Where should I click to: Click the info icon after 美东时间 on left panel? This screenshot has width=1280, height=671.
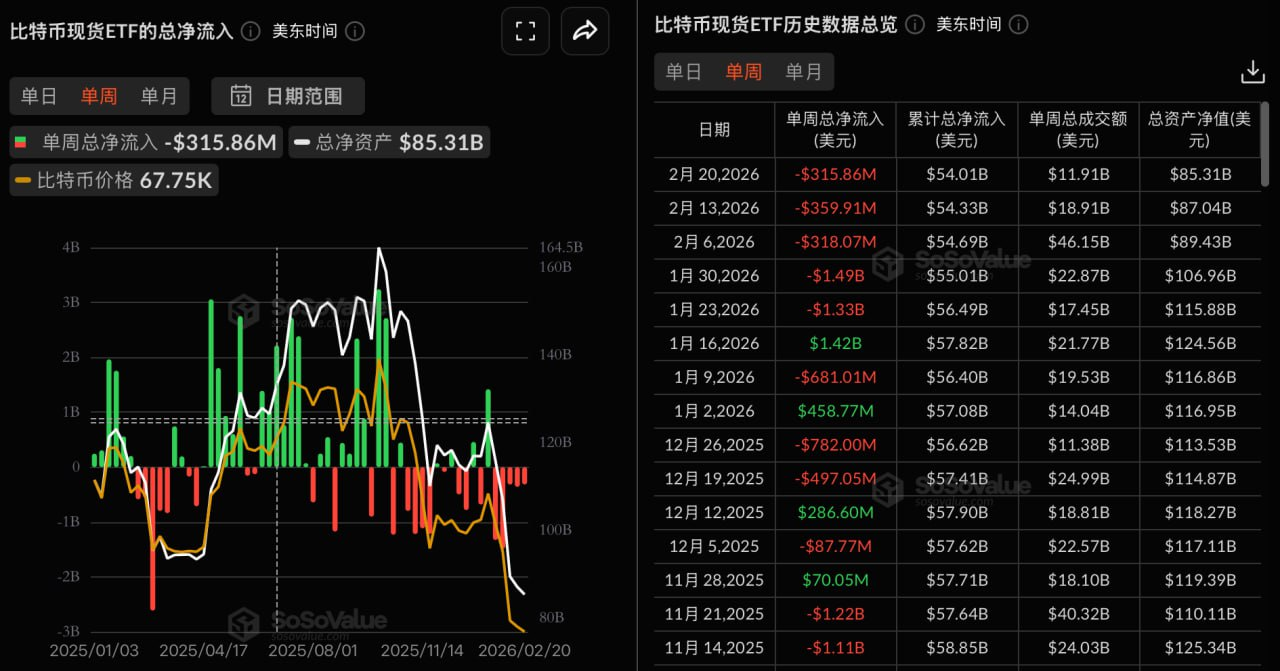(355, 31)
